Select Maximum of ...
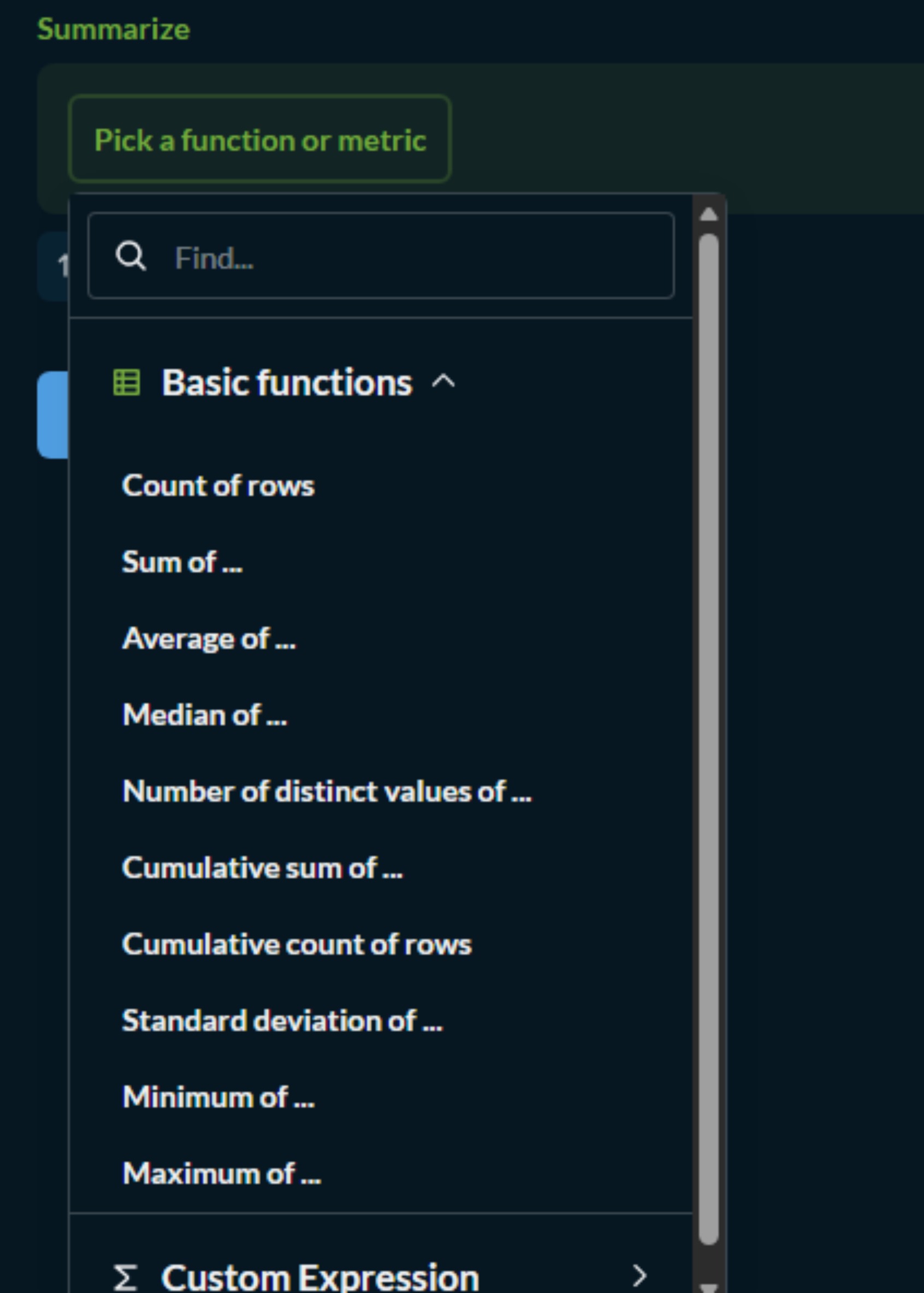Screen dimensions: 924x1293 click(x=221, y=1173)
